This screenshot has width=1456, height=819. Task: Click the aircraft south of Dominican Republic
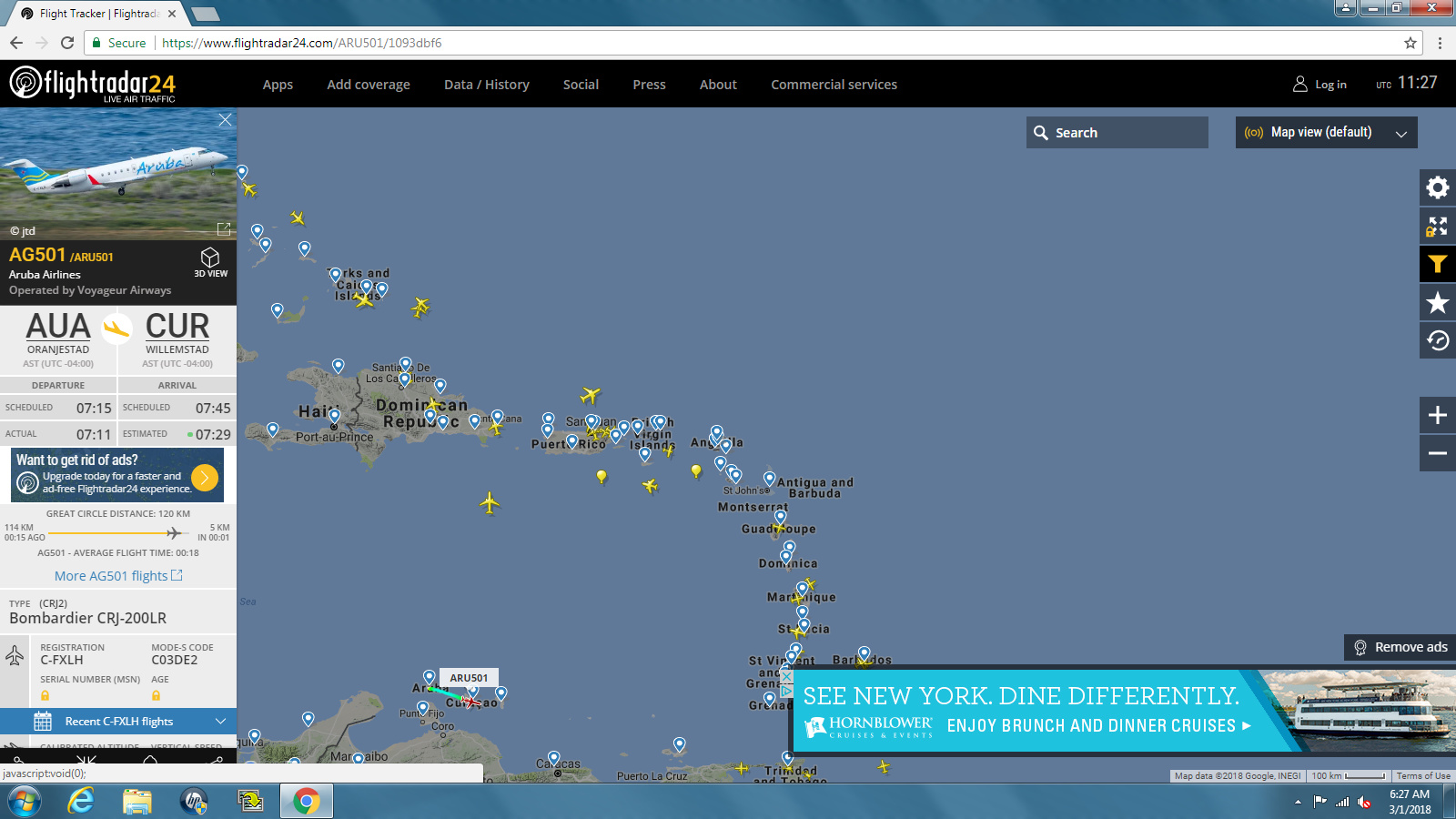tap(490, 502)
